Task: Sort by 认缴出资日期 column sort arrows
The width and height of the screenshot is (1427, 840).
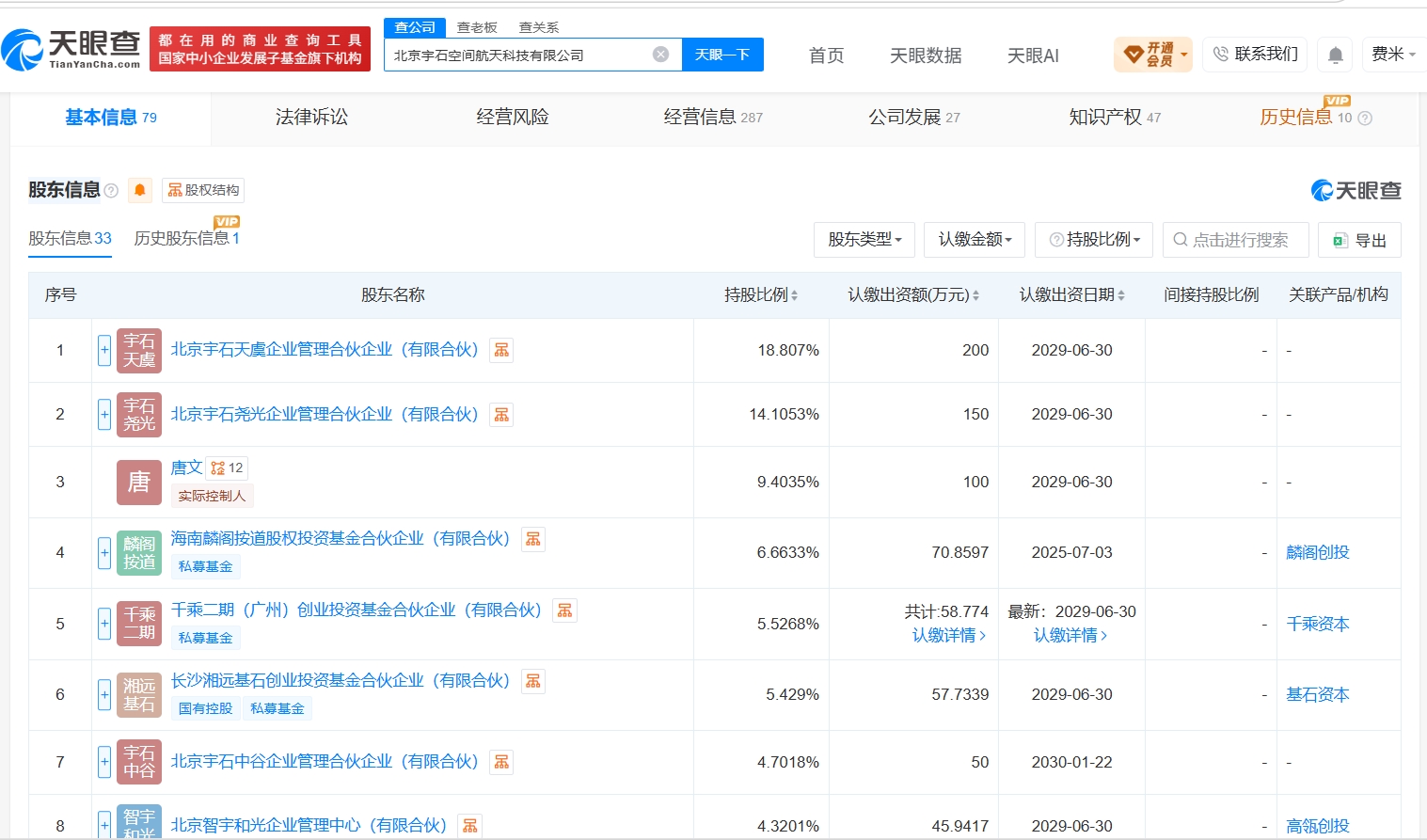Action: [x=1121, y=295]
